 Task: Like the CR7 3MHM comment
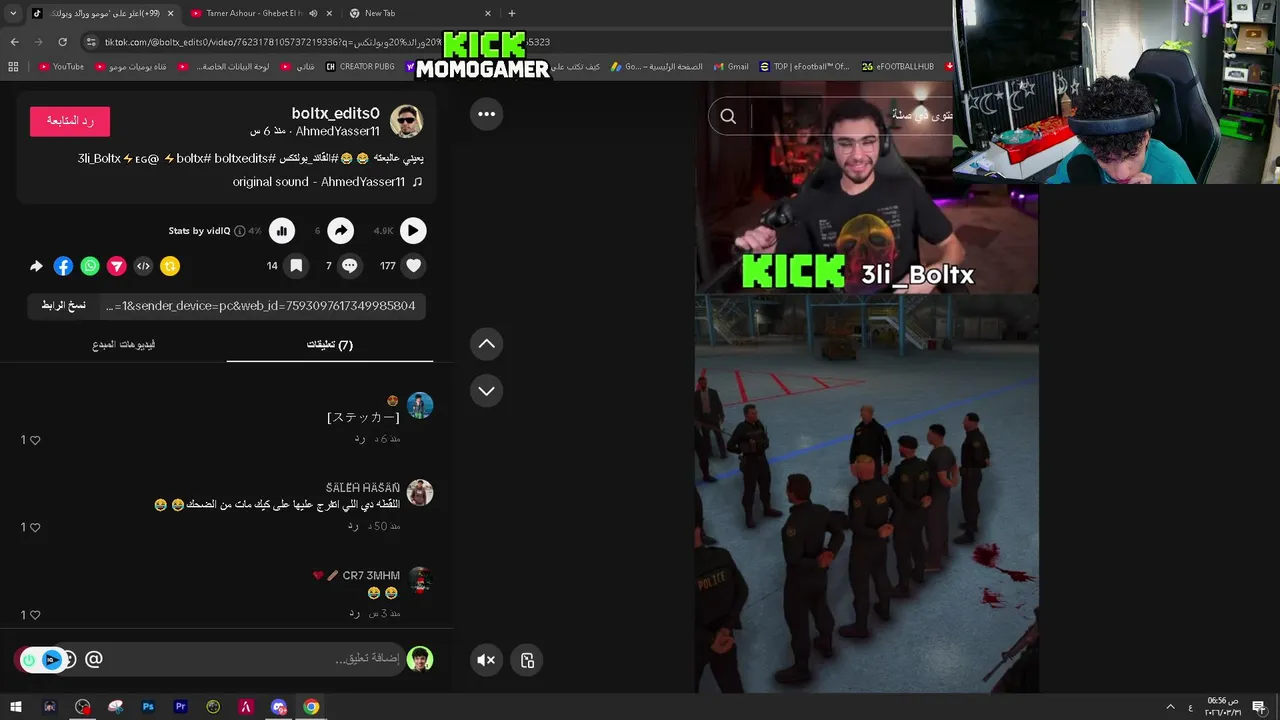(x=35, y=615)
